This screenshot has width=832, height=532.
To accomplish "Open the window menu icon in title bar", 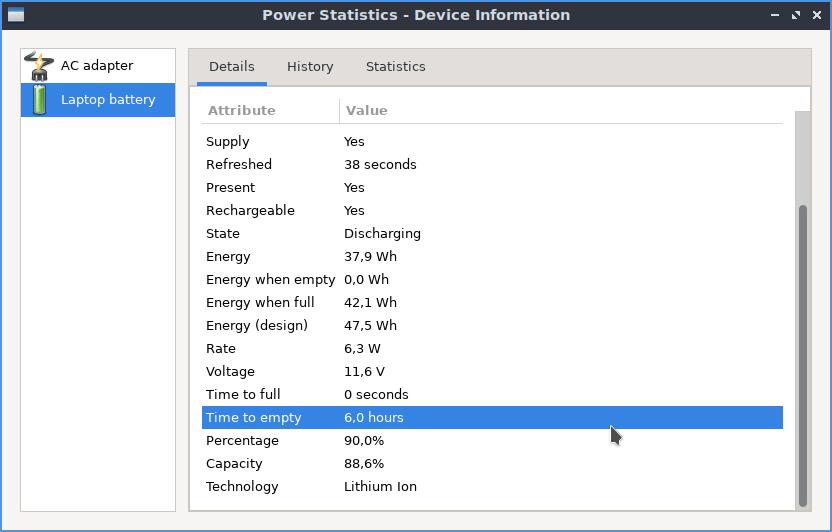I will pyautogui.click(x=15, y=15).
